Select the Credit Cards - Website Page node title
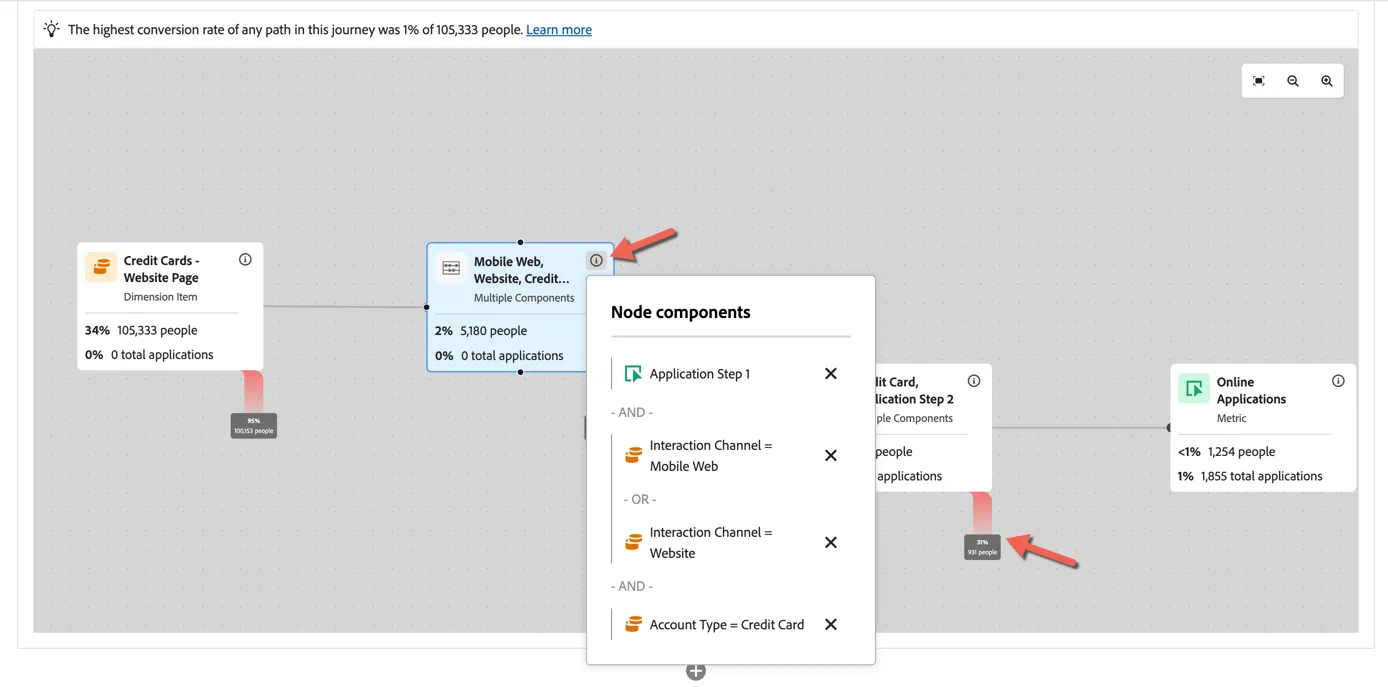 click(161, 269)
